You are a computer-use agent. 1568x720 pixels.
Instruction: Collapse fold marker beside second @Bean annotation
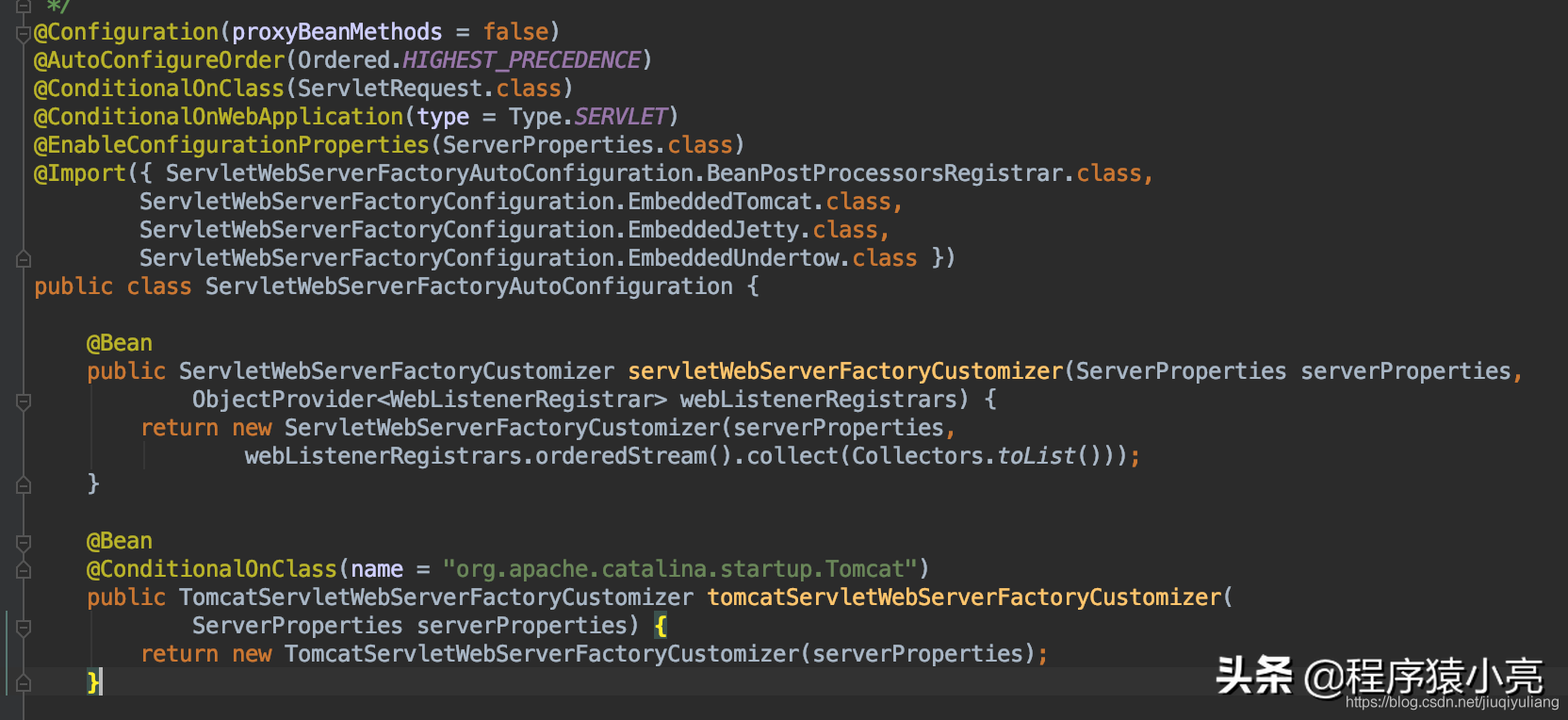click(24, 543)
